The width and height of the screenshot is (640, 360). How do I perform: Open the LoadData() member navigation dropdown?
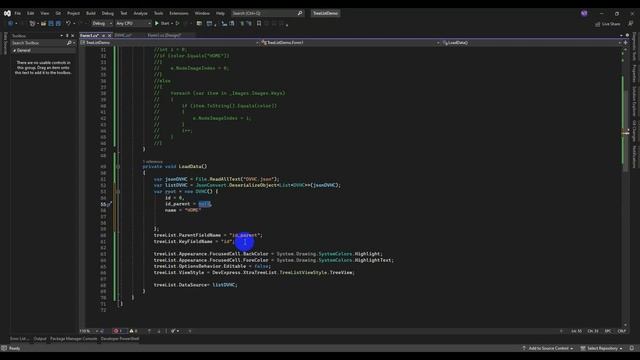[x=531, y=42]
